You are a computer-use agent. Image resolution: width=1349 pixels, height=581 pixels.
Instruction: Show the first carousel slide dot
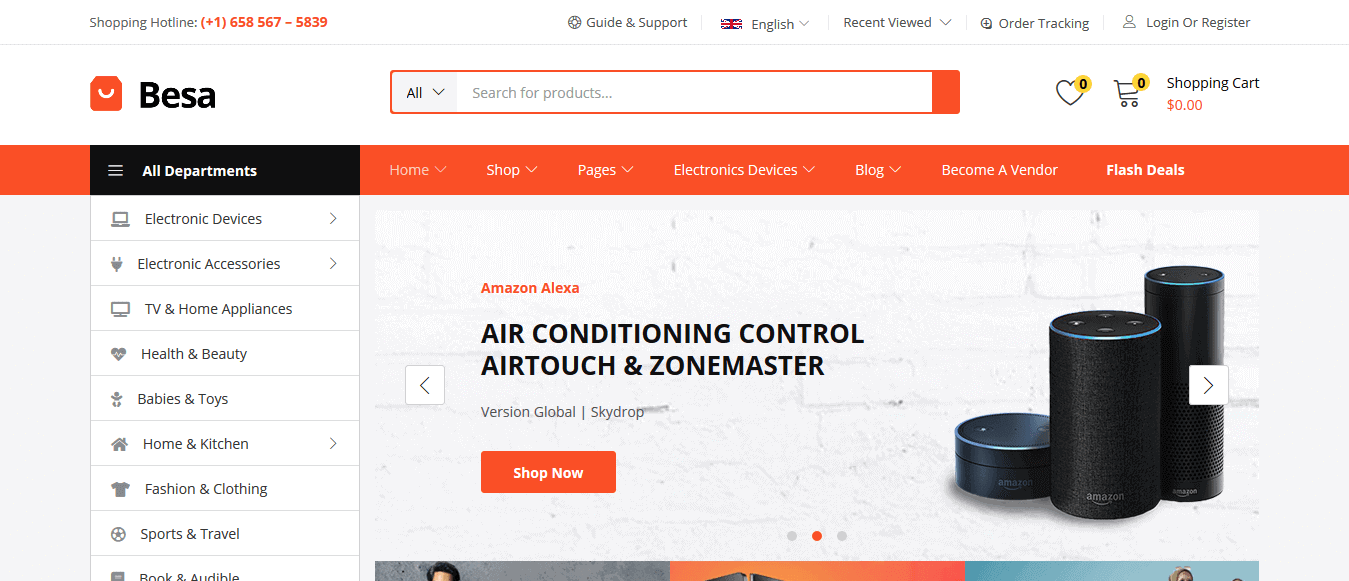tap(792, 536)
